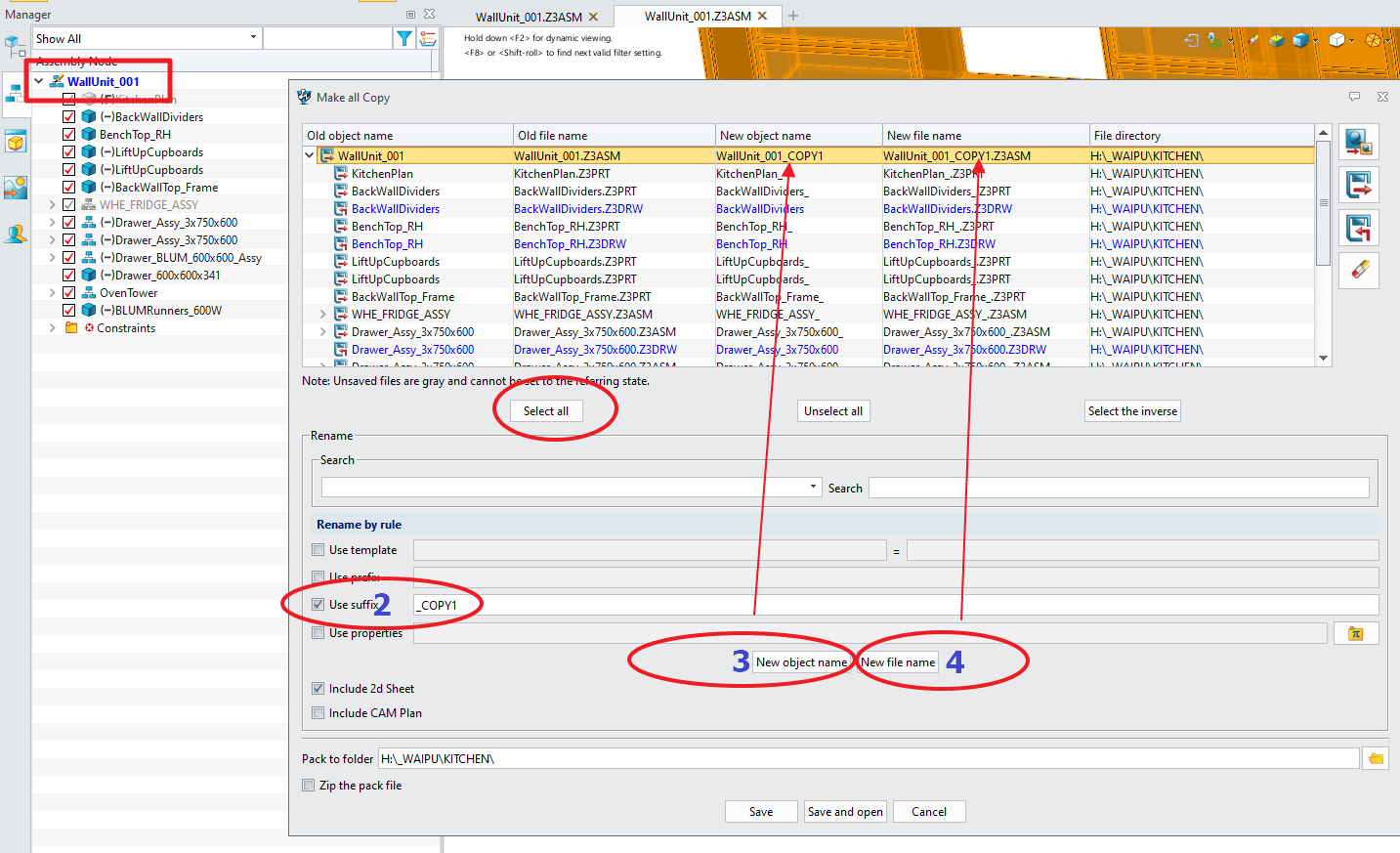Click the filter funnel icon in Manager
Viewport: 1400px width, 853px height.
403,38
